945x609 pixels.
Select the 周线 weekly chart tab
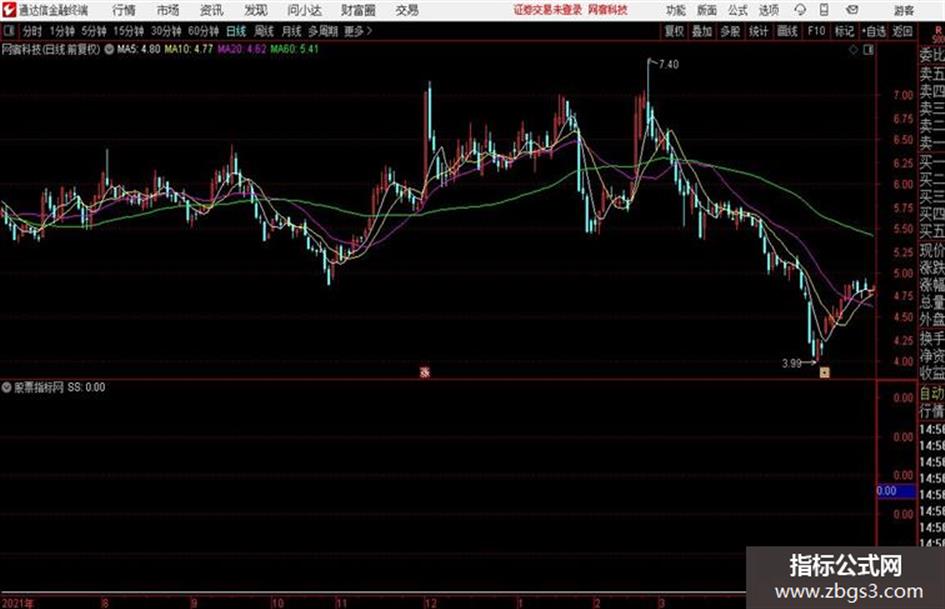point(264,31)
